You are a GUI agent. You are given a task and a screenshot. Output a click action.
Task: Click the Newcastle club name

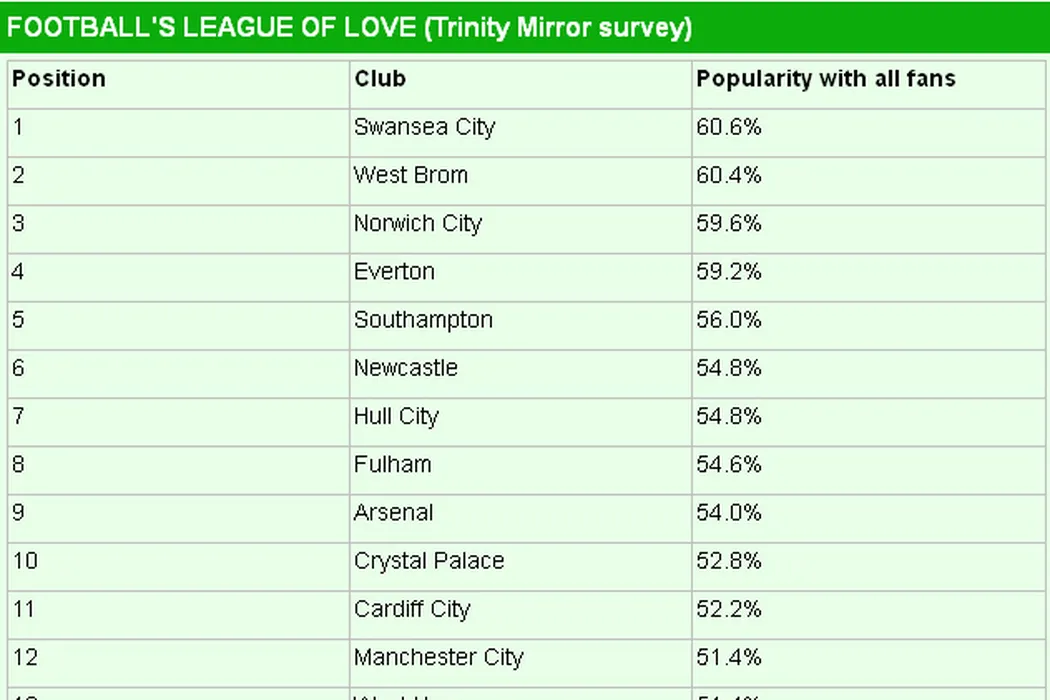405,368
